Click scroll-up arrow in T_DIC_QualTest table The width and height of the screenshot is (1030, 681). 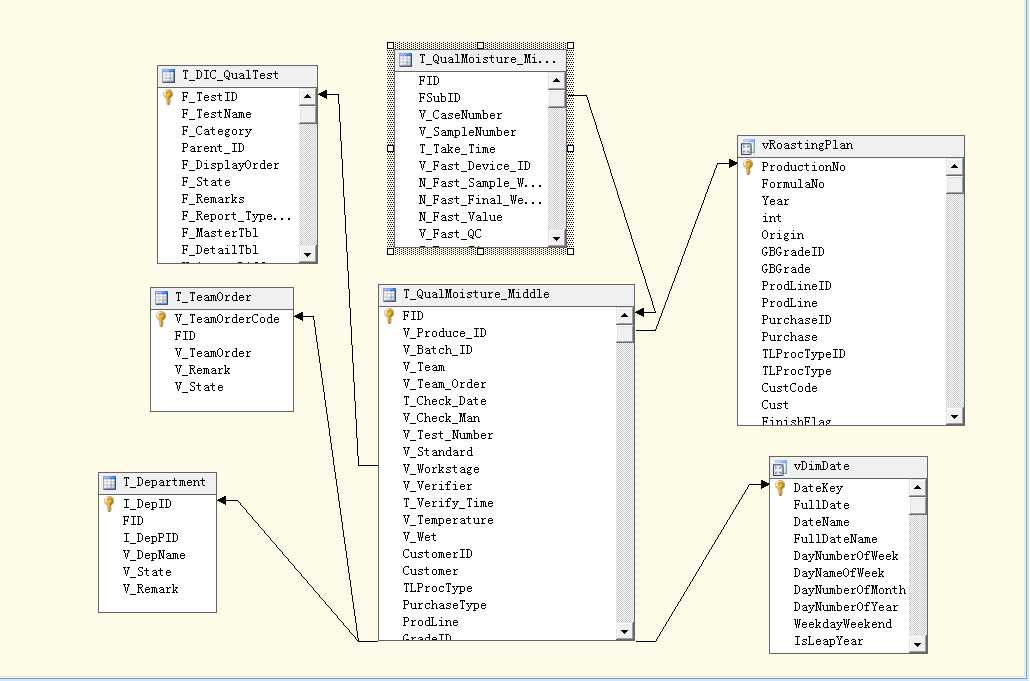[x=307, y=97]
